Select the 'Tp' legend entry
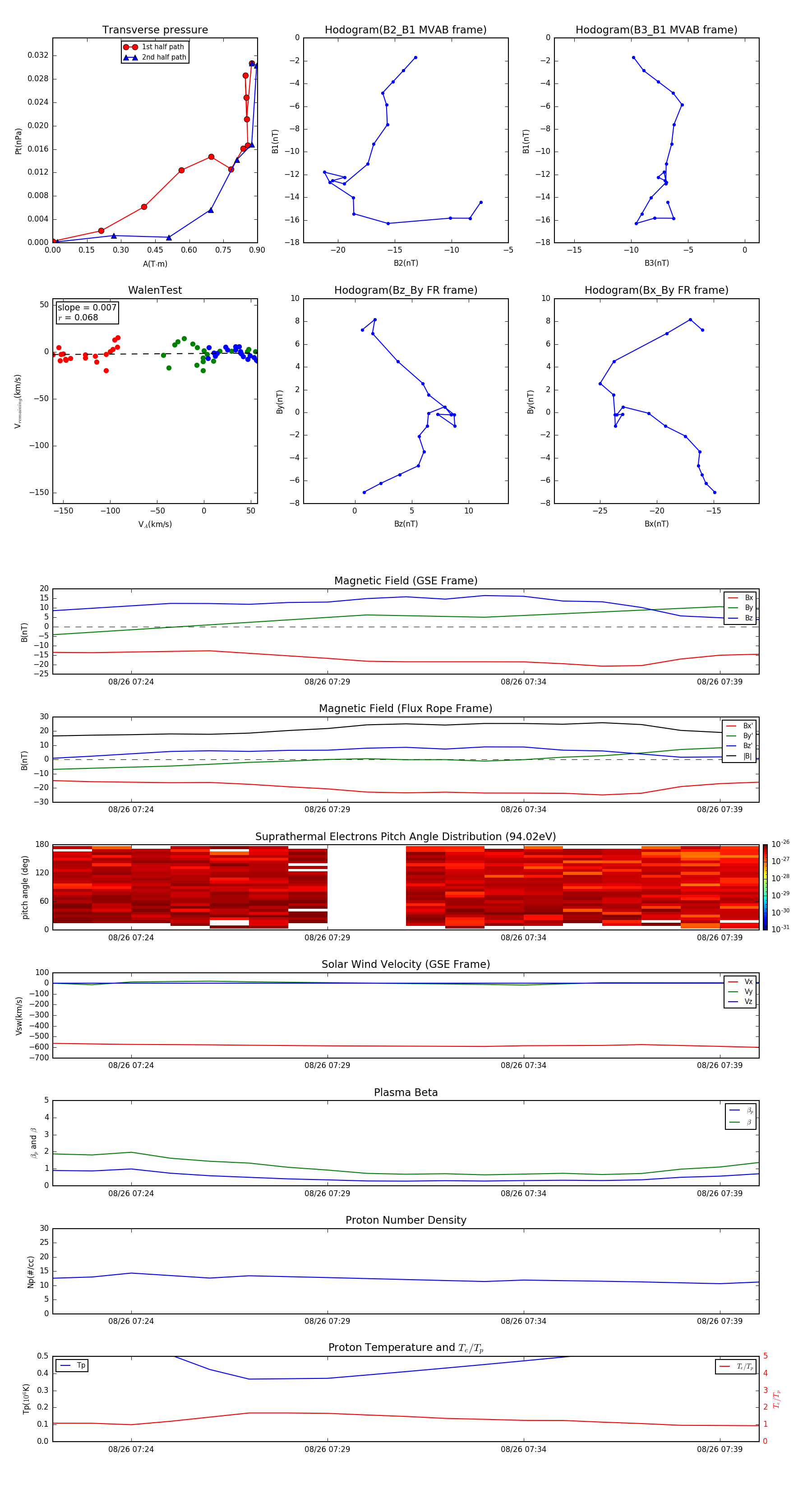The image size is (812, 1489). 73,1366
